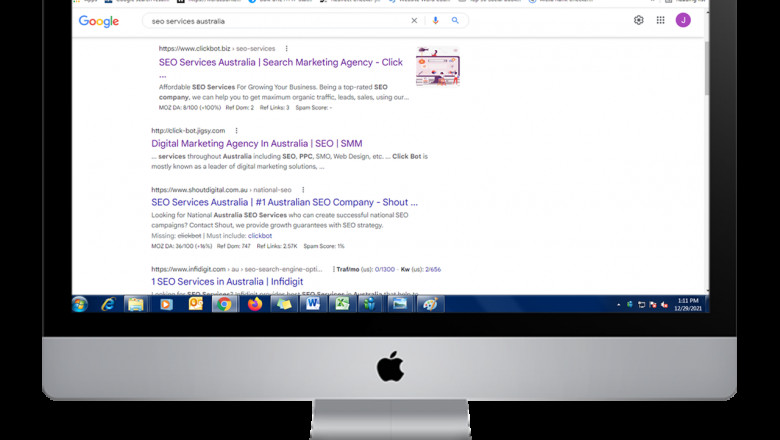The width and height of the screenshot is (780, 440).
Task: Click 'Ref Dom: 2' metric text
Action: point(240,107)
